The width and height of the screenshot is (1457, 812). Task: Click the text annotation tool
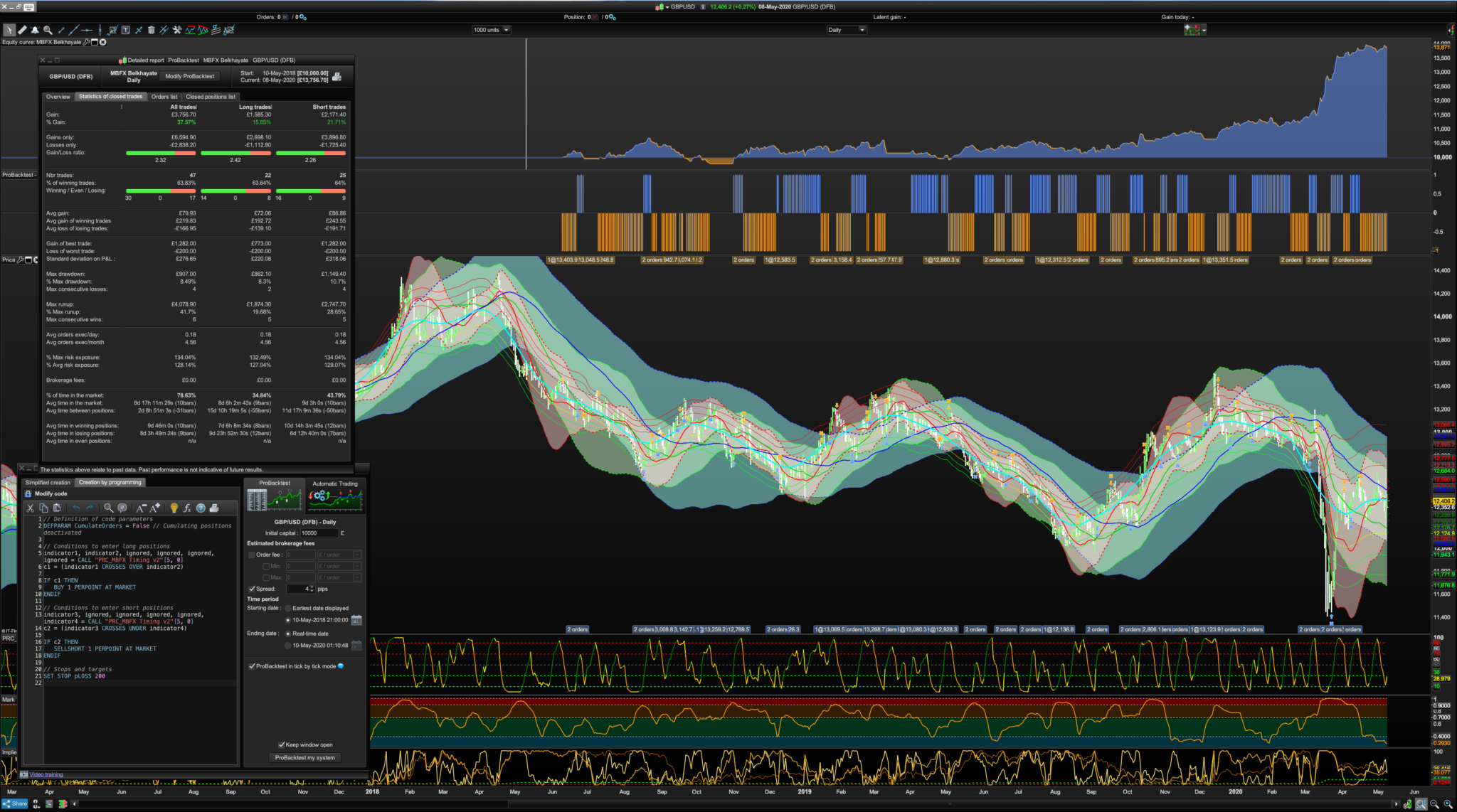click(x=125, y=30)
